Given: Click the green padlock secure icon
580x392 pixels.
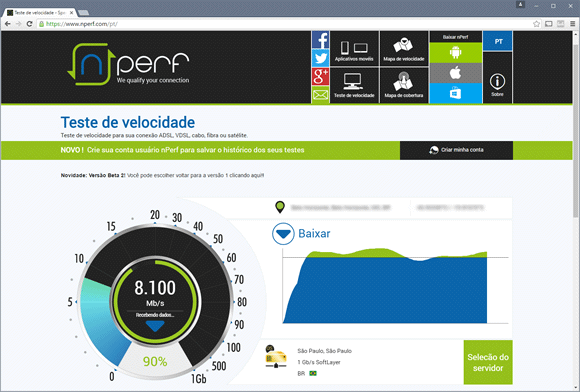Looking at the screenshot, I should 41,24.
